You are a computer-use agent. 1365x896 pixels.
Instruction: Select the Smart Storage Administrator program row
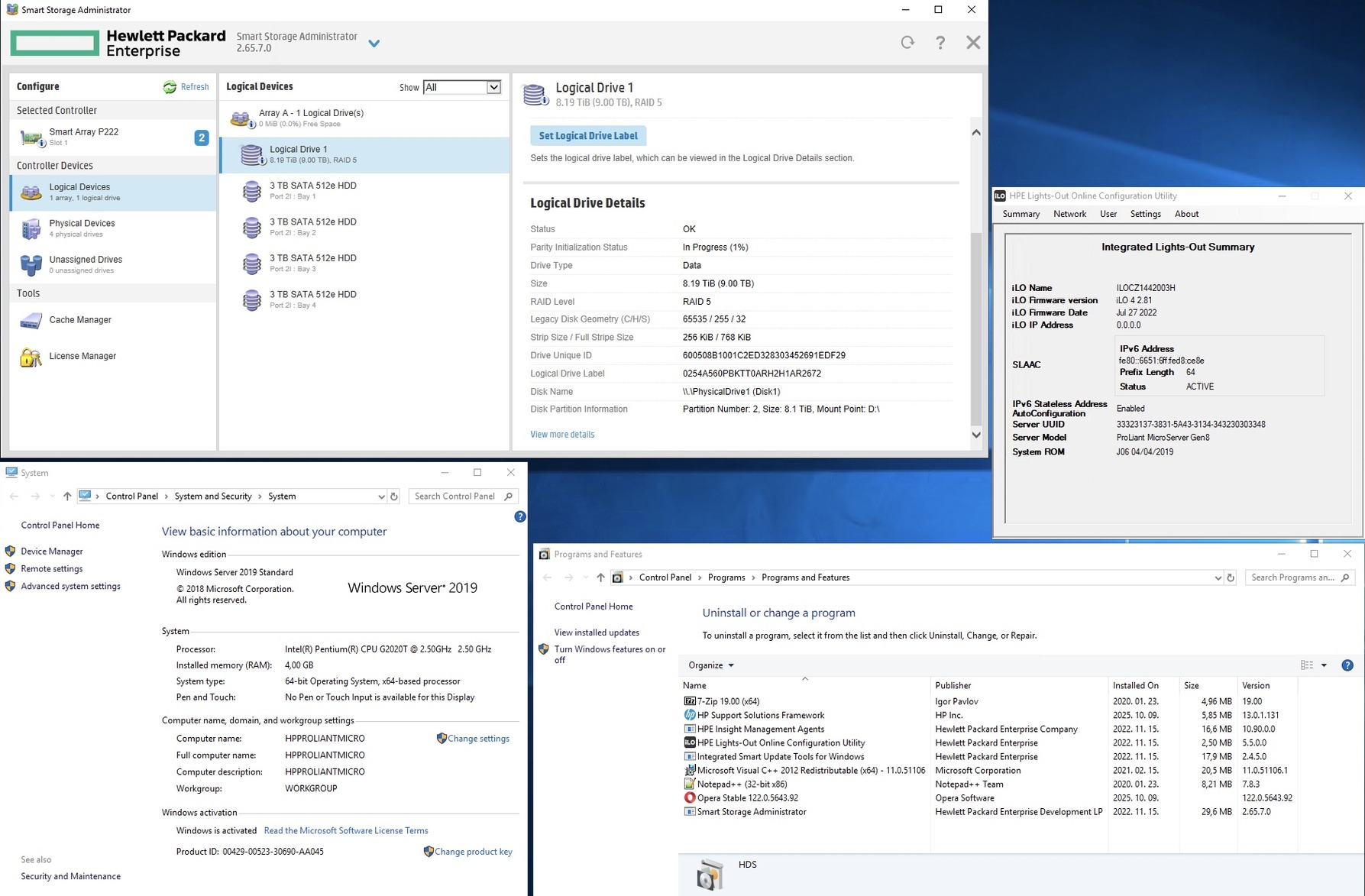tap(987, 812)
